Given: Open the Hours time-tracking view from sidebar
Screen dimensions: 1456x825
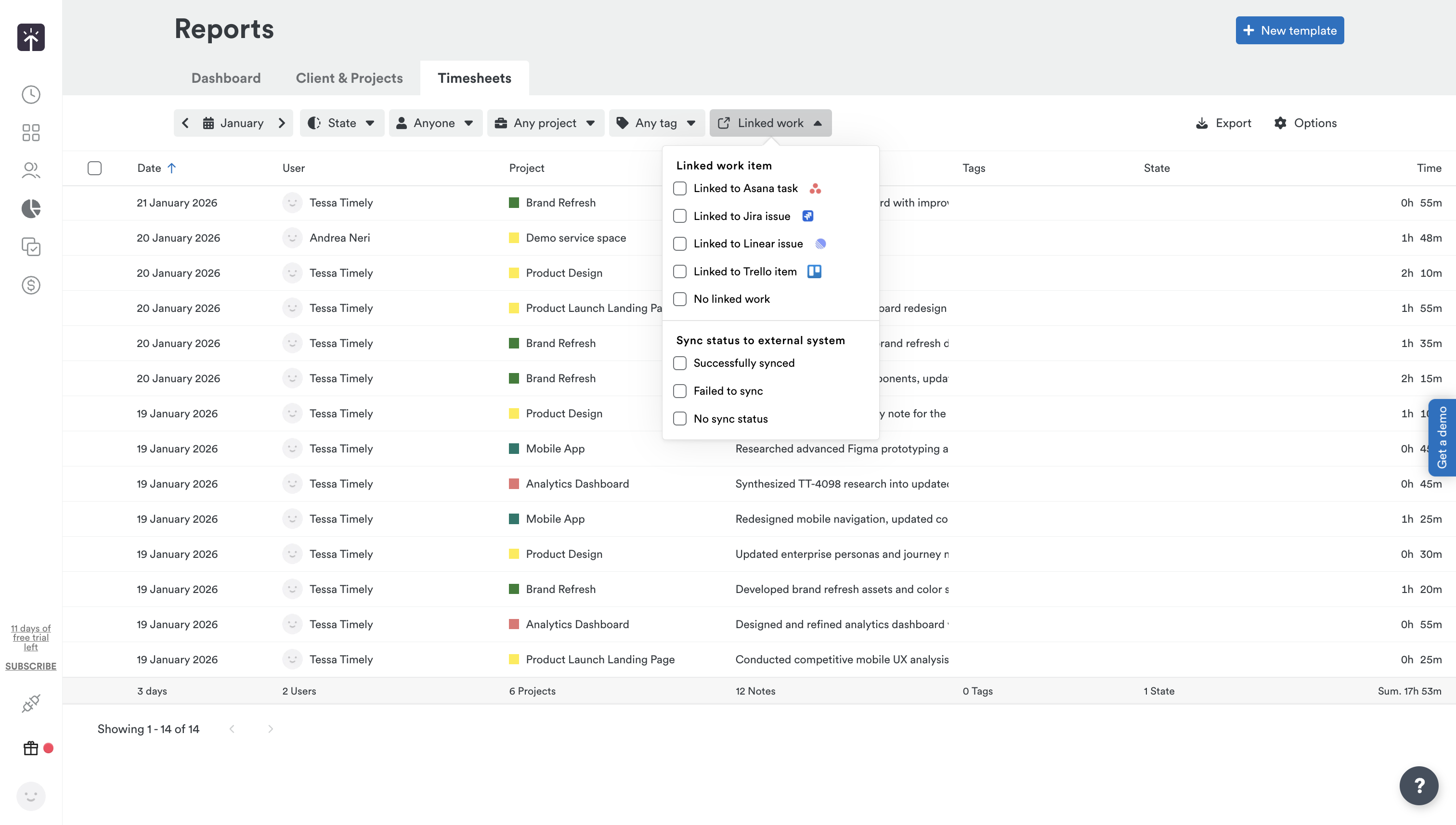Looking at the screenshot, I should (31, 95).
